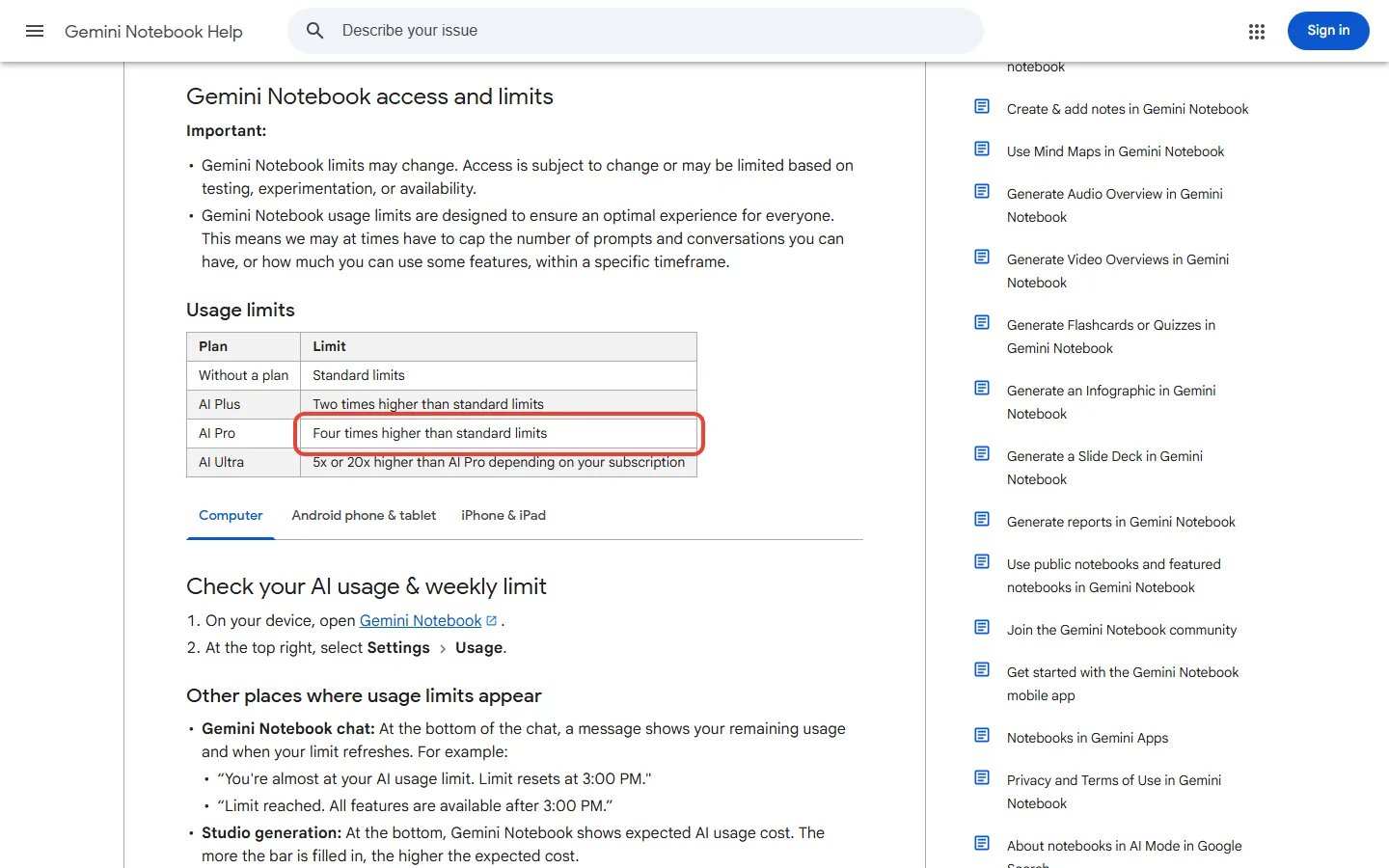Click the Describe your issue search field

(x=636, y=31)
